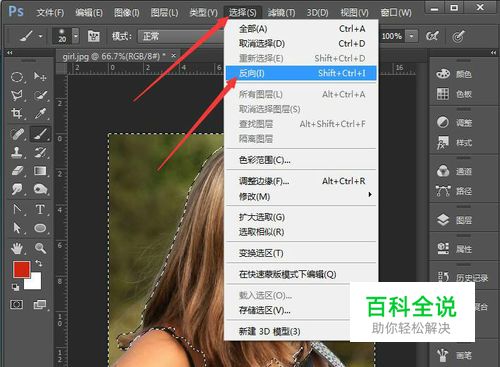Open the 窗口(W) window menu
This screenshot has width=500, height=367.
[396, 13]
